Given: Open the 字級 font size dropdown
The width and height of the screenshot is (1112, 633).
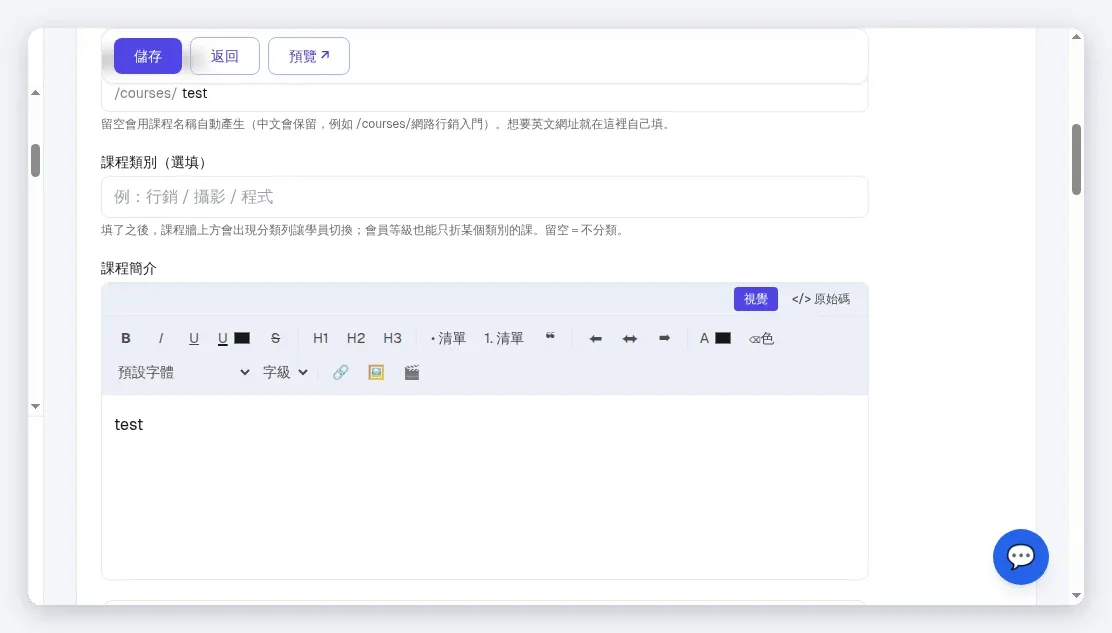Looking at the screenshot, I should [285, 372].
